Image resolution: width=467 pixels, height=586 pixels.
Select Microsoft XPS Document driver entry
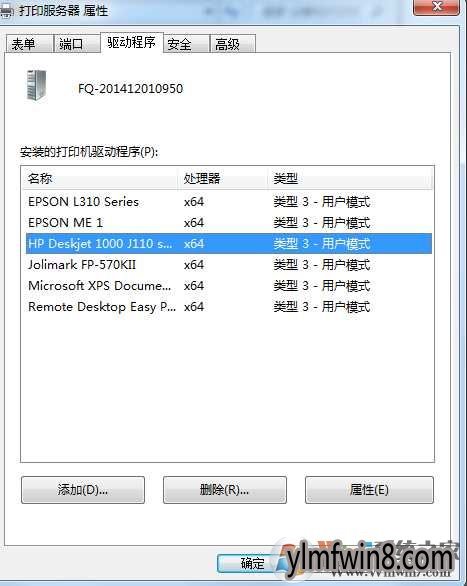tap(229, 286)
